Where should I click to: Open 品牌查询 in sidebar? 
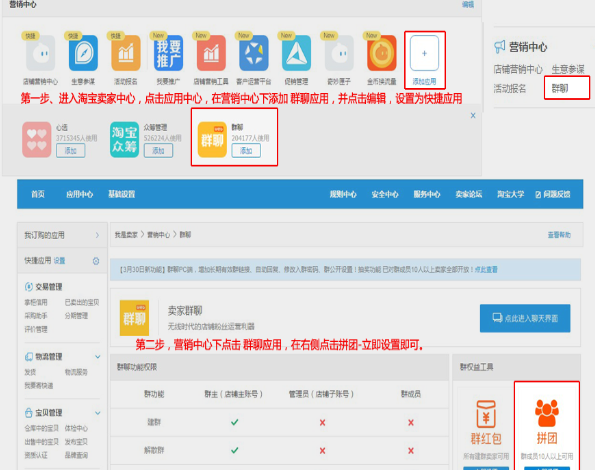pos(76,455)
